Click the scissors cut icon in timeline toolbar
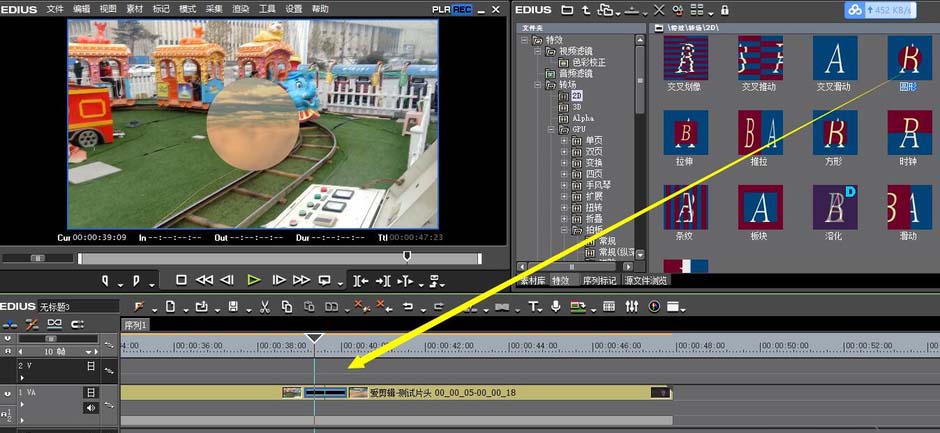This screenshot has height=433, width=940. tap(264, 306)
